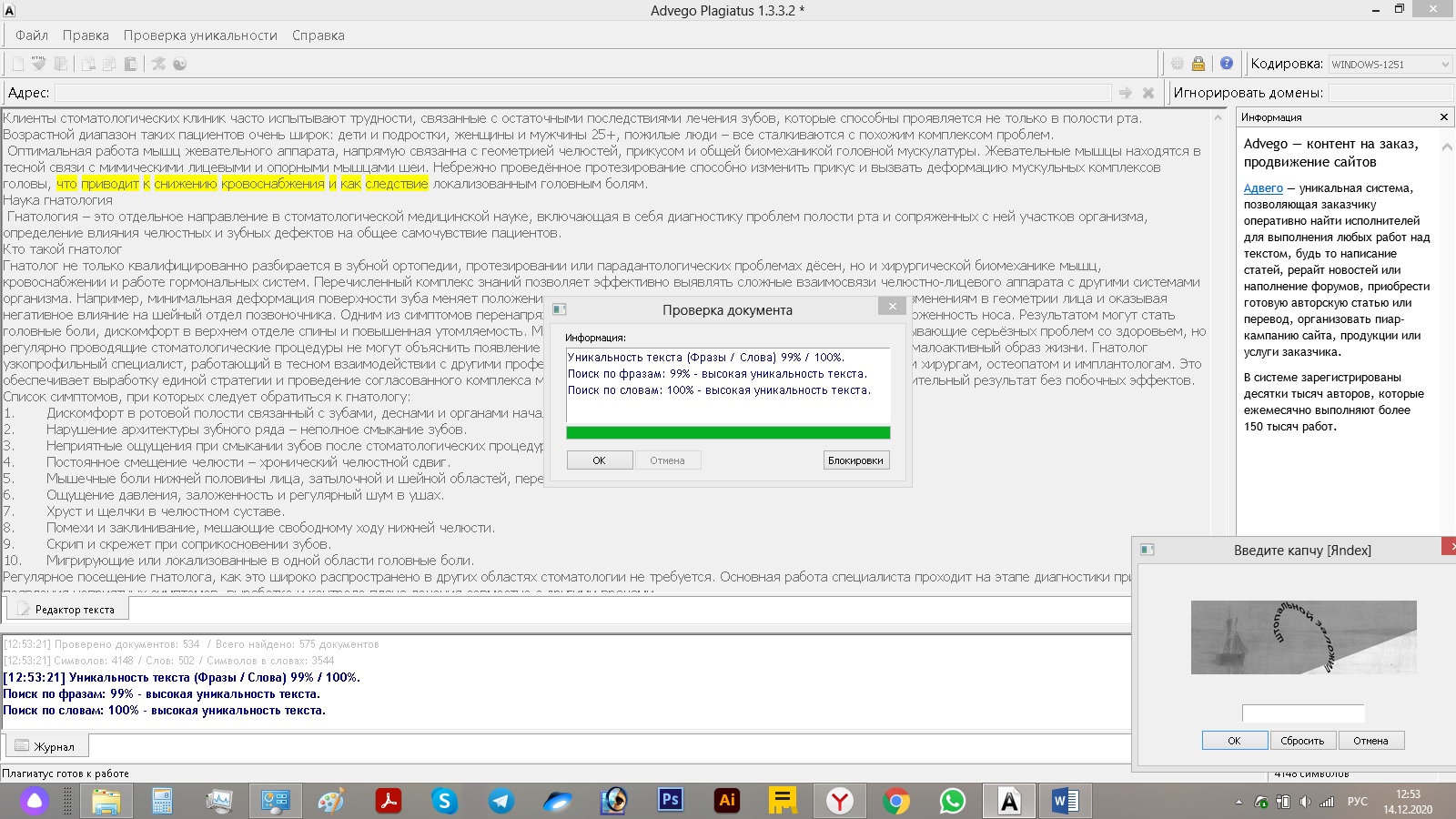Close the Проверка документа dialog

(x=893, y=307)
